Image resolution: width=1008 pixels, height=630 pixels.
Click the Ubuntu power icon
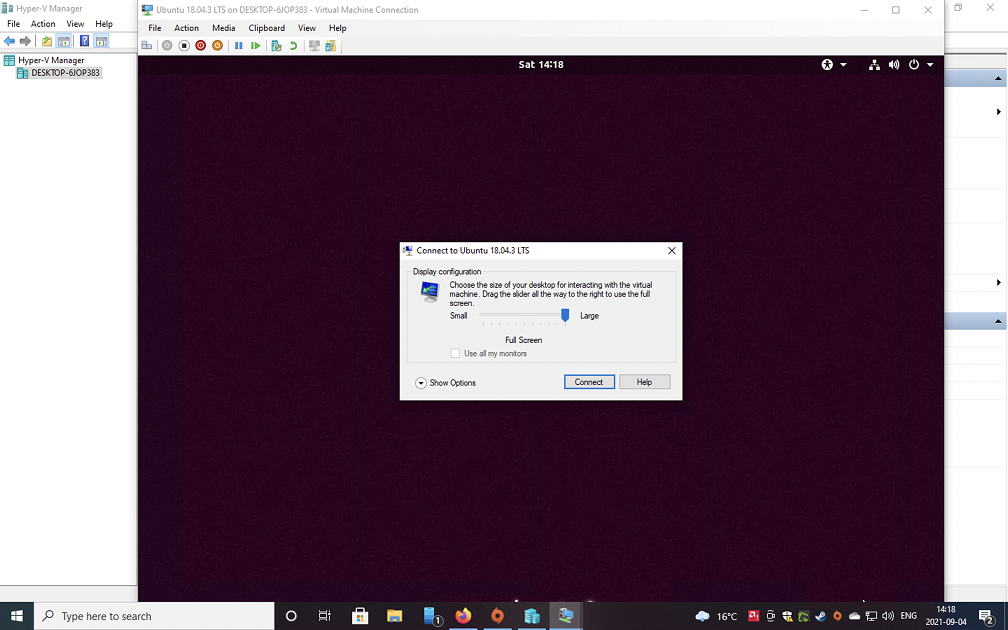click(914, 64)
